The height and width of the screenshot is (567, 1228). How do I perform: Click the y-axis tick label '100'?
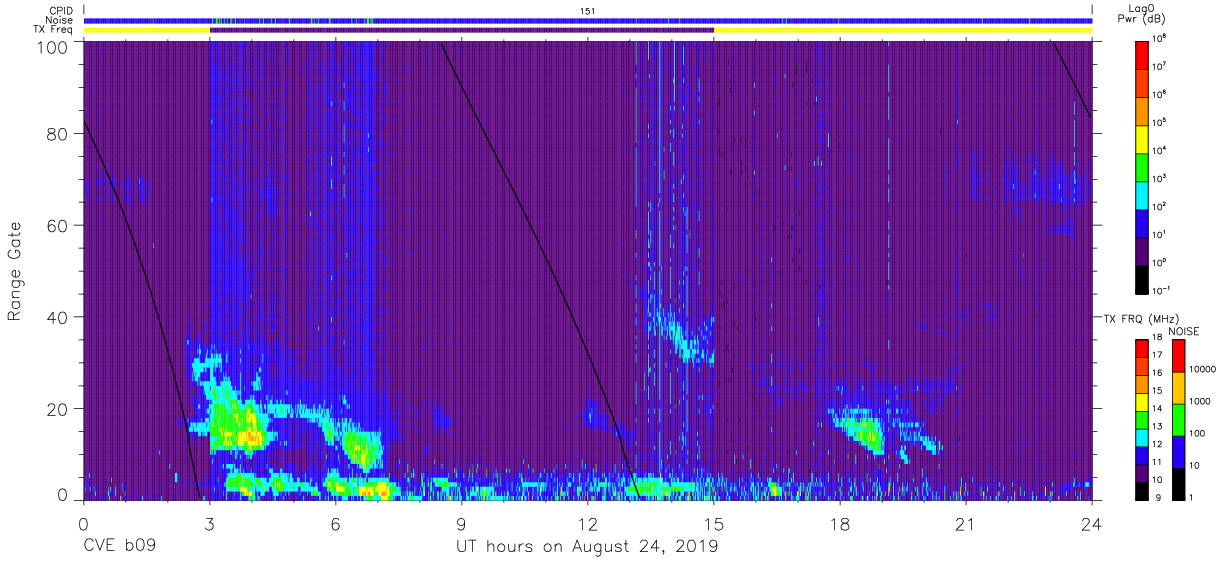click(52, 46)
